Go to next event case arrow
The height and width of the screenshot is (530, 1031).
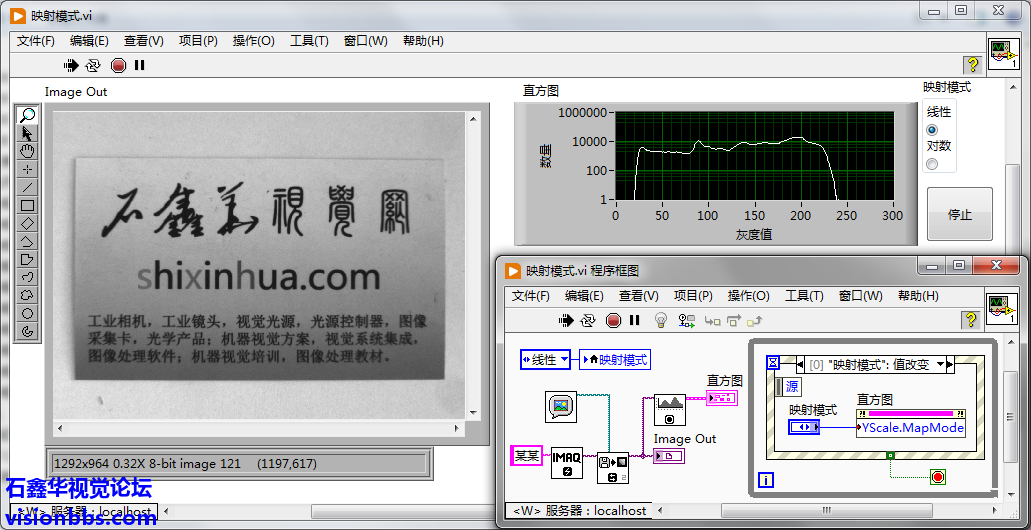tap(950, 364)
